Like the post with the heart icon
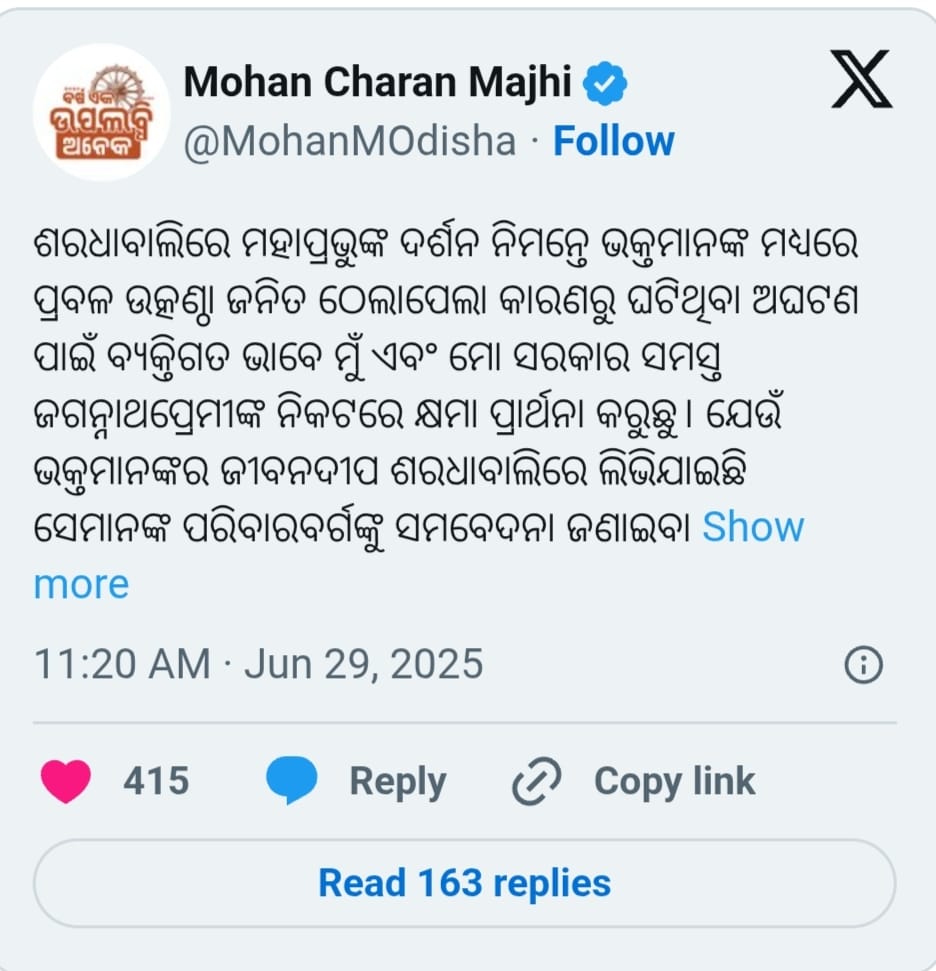This screenshot has width=936, height=971. 67,781
